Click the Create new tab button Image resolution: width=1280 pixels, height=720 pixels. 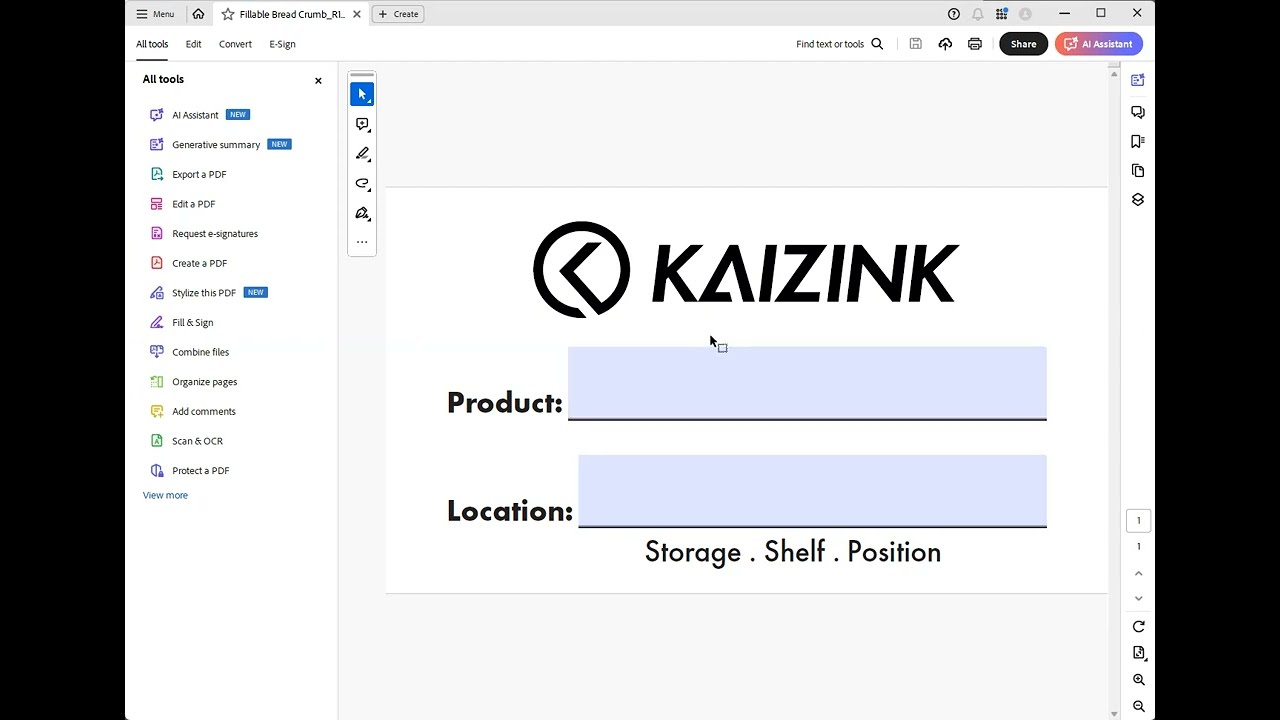(x=398, y=14)
